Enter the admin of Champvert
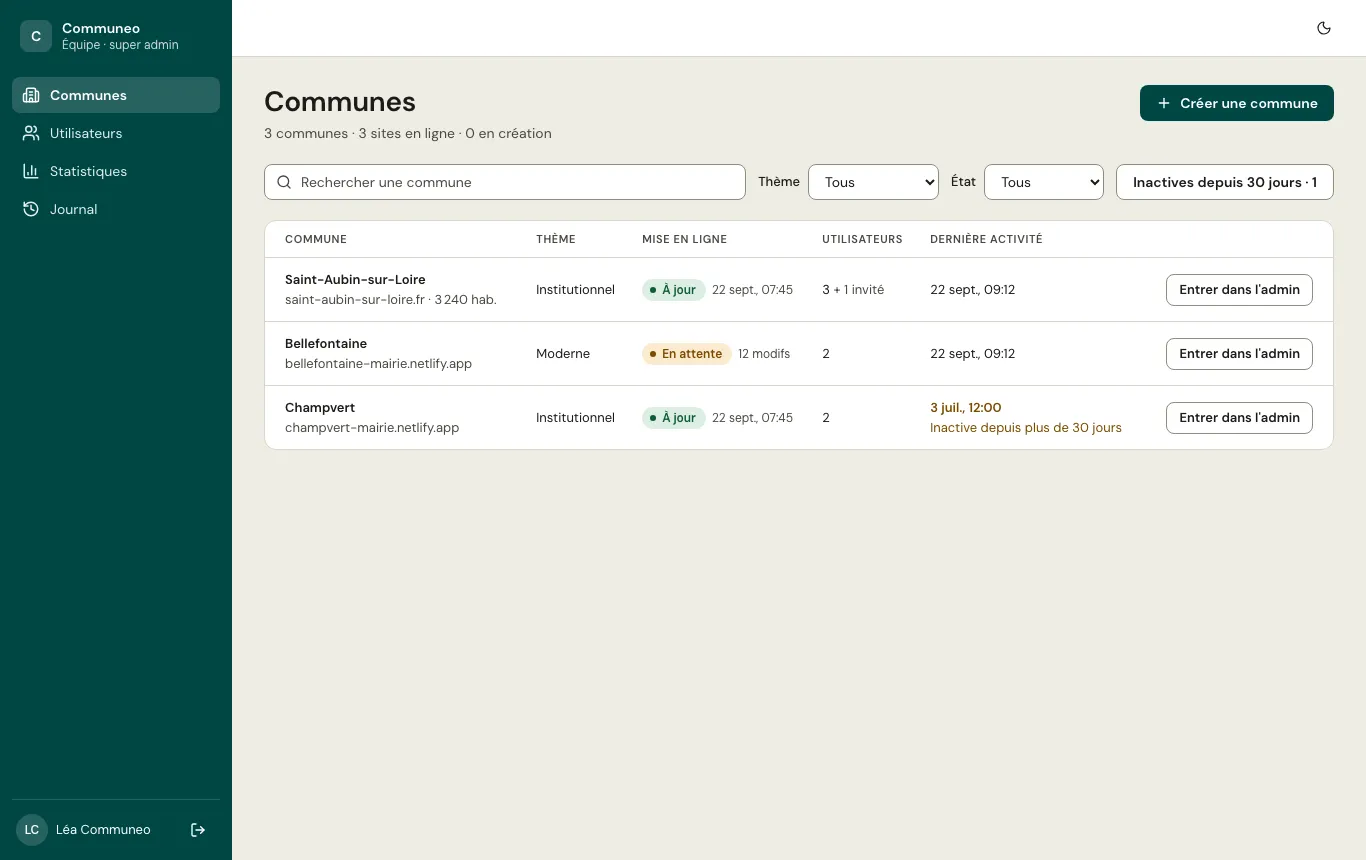 1239,418
